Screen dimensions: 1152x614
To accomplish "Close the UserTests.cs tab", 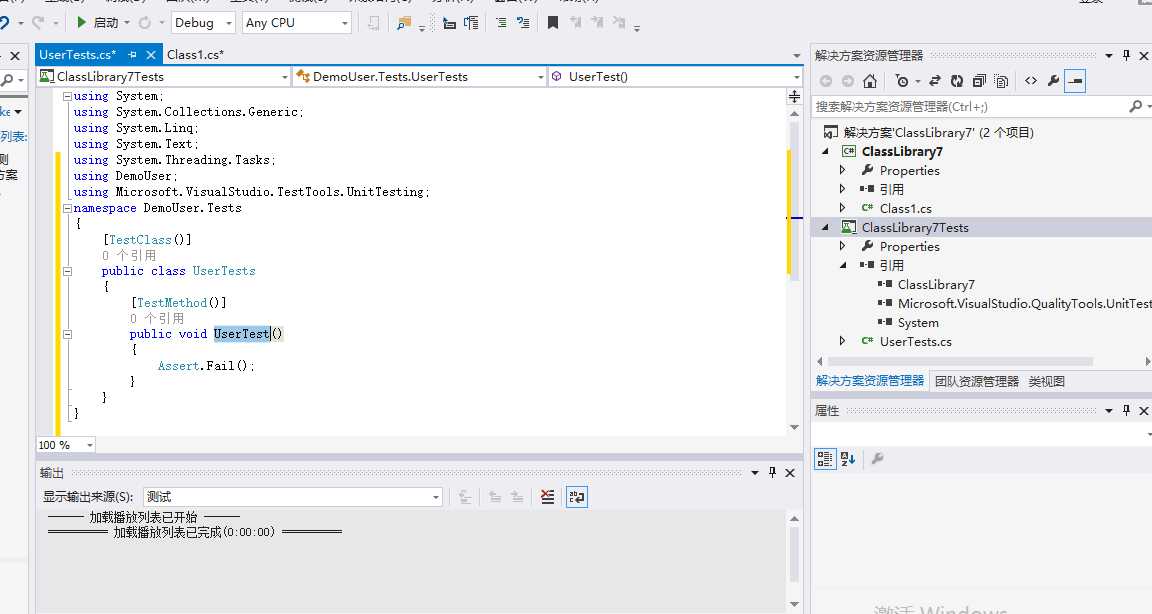I will pyautogui.click(x=151, y=55).
